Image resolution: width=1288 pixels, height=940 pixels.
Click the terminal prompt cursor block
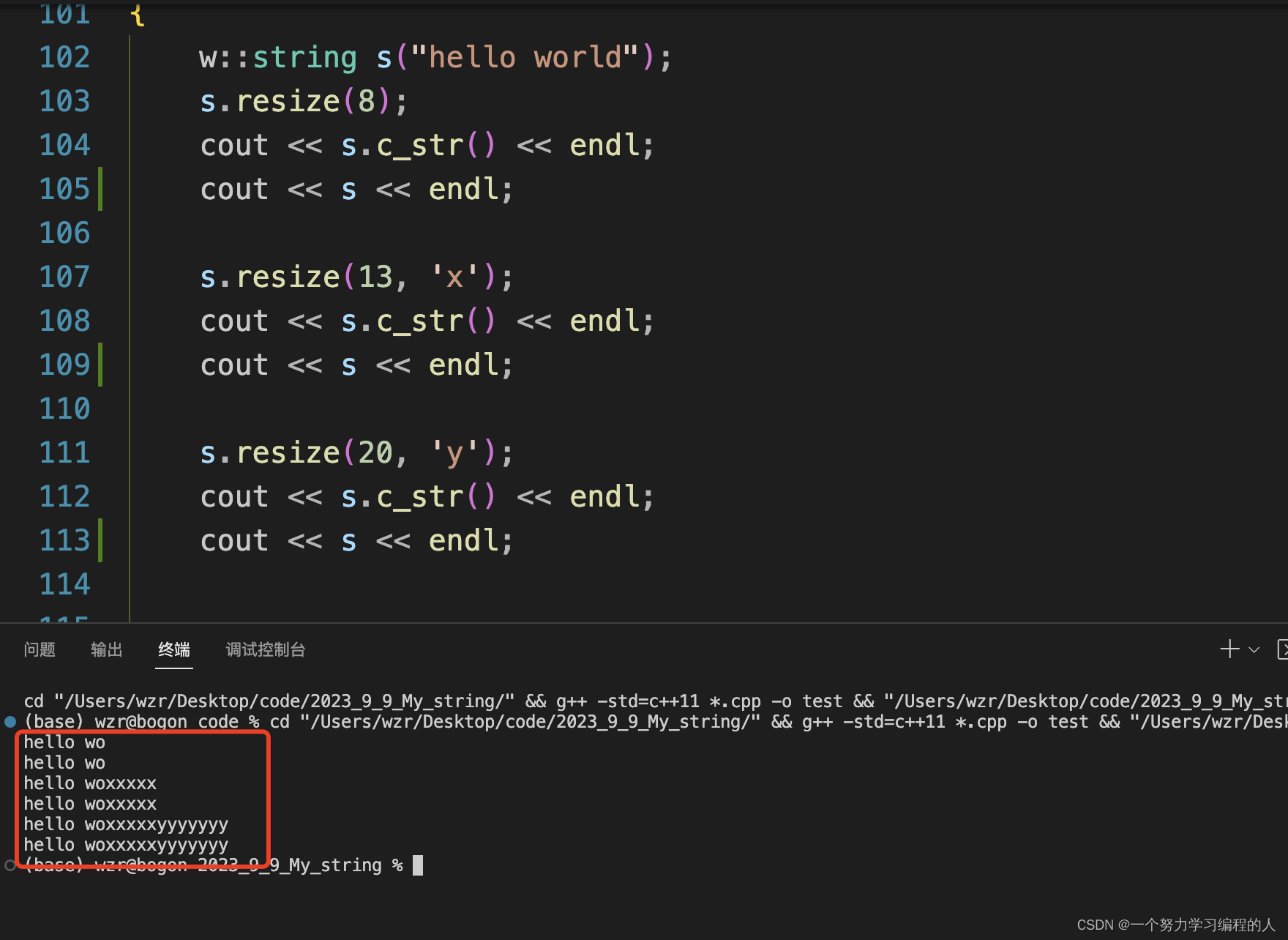pyautogui.click(x=418, y=865)
